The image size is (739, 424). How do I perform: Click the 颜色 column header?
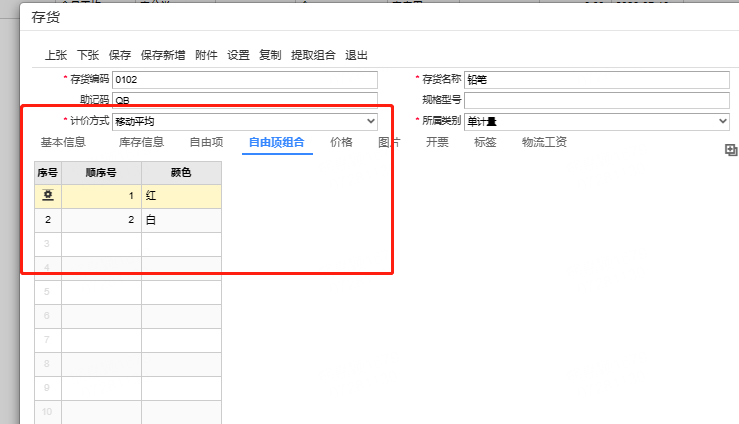pos(181,173)
